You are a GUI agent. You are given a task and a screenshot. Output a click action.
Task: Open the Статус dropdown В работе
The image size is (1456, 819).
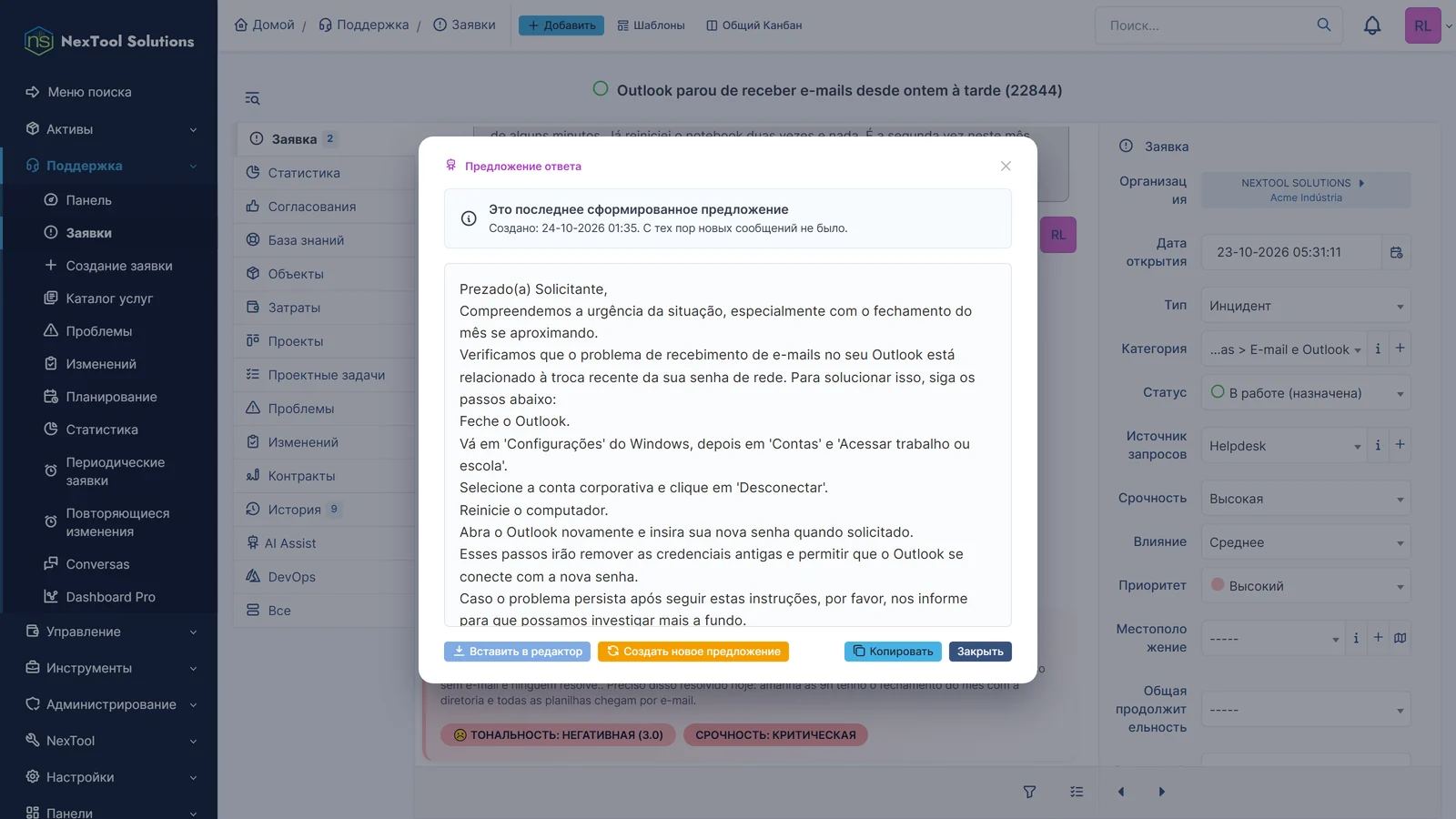[1306, 393]
